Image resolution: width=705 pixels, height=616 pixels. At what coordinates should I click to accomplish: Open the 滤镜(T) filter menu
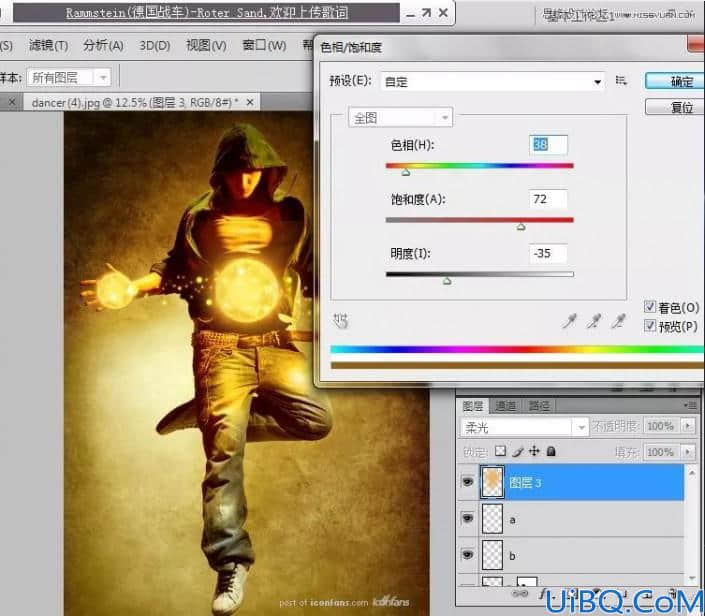[48, 45]
